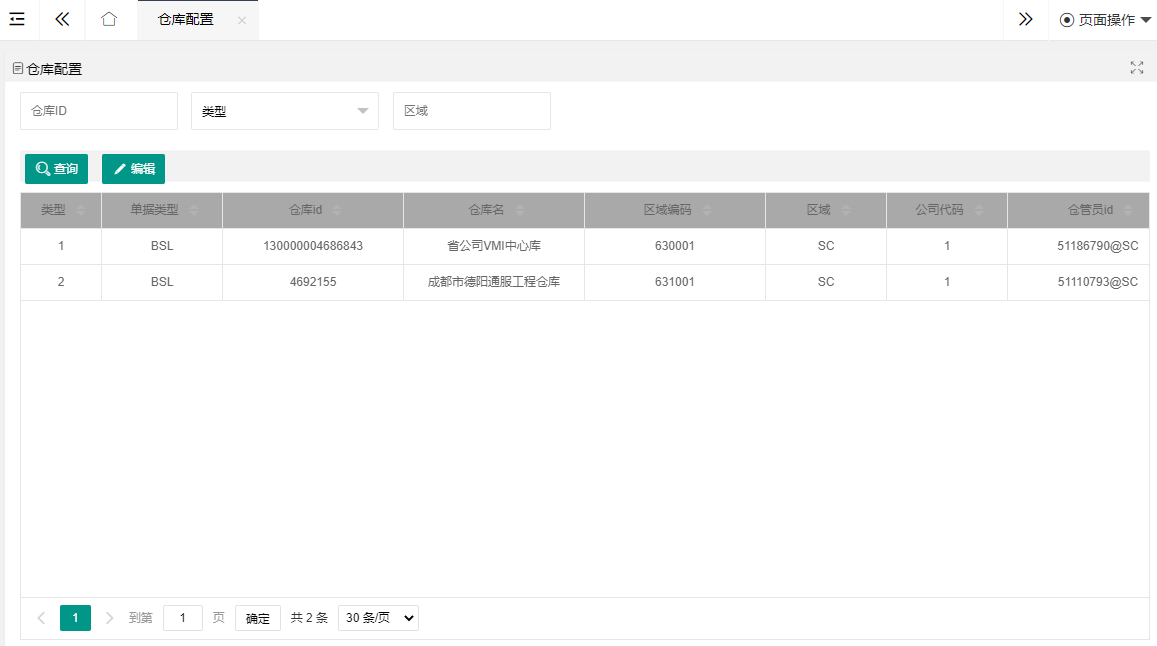Viewport: 1157px width, 646px height.
Task: Select cell 省公司VMI中心库
Action: (x=494, y=246)
